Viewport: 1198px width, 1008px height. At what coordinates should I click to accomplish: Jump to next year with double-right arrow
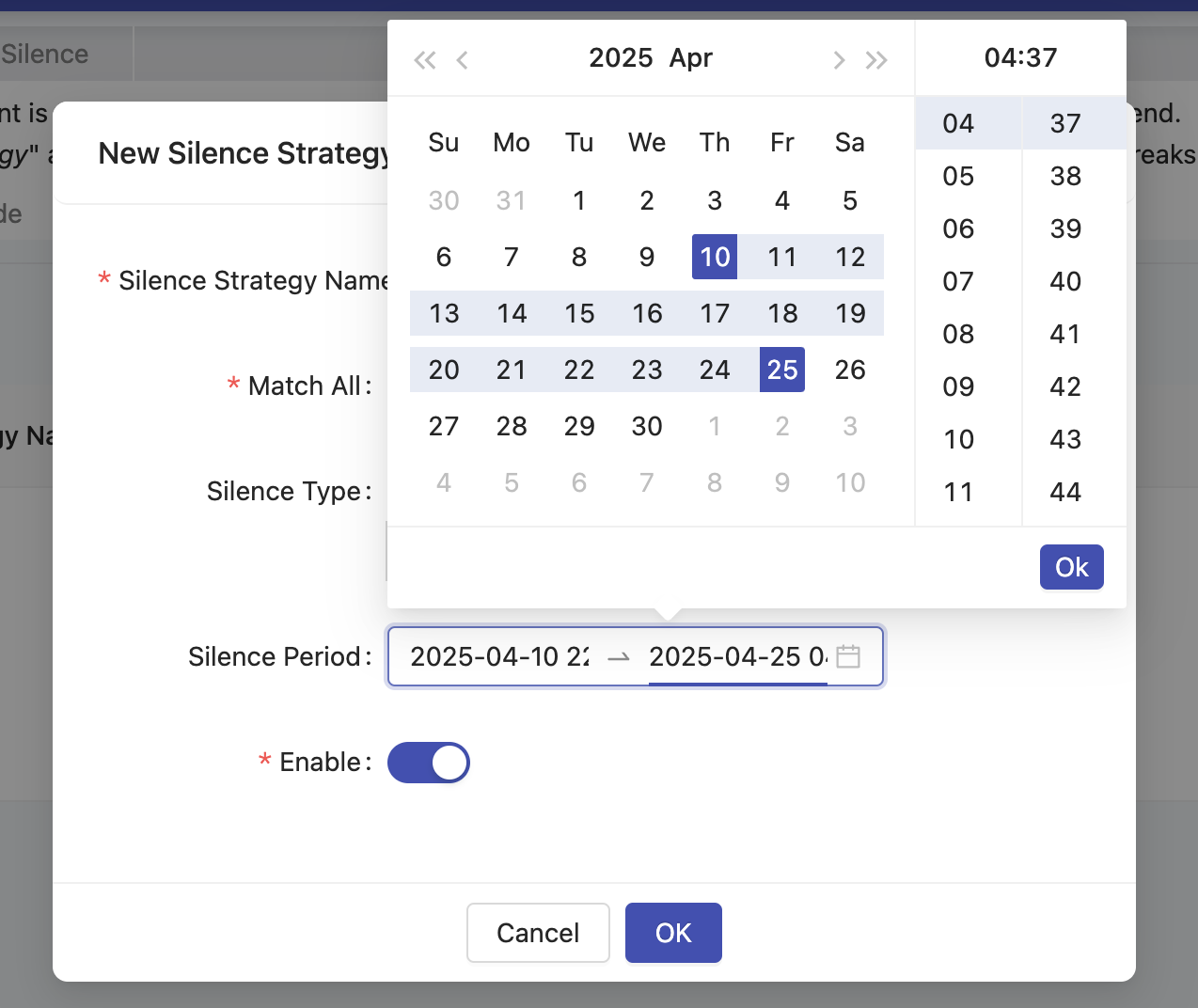point(876,60)
